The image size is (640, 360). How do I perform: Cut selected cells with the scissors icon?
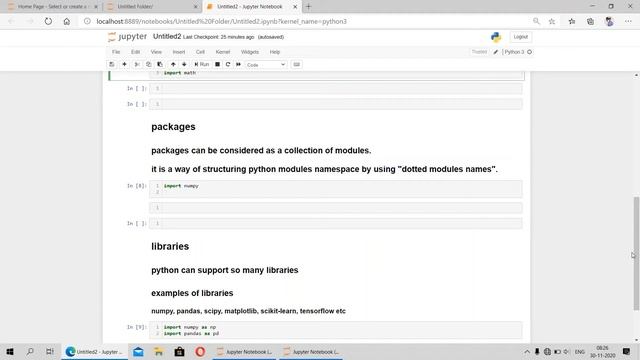[137, 64]
